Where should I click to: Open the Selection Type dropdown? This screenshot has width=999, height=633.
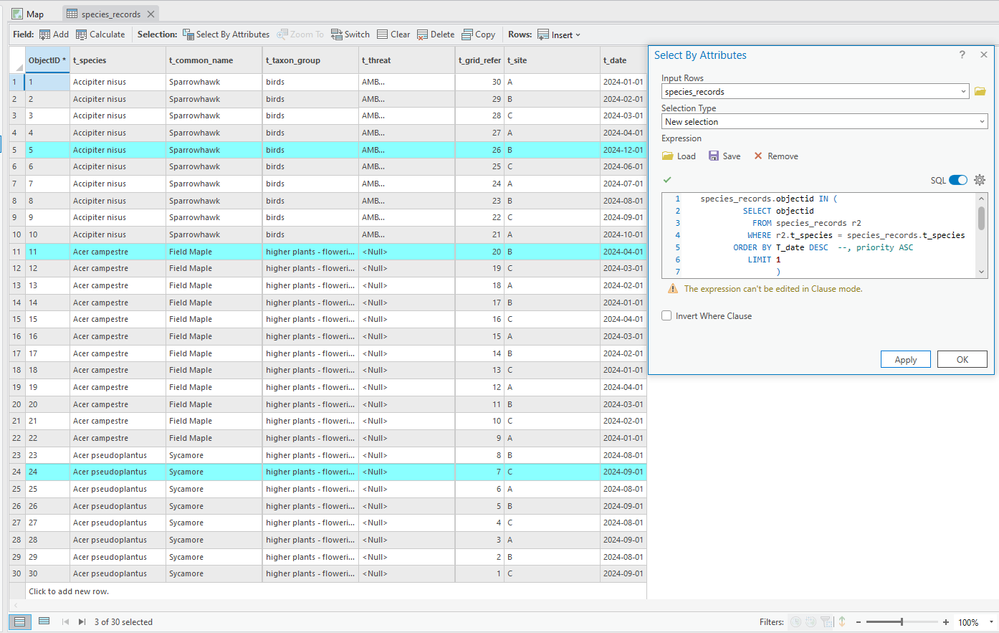pyautogui.click(x=982, y=122)
